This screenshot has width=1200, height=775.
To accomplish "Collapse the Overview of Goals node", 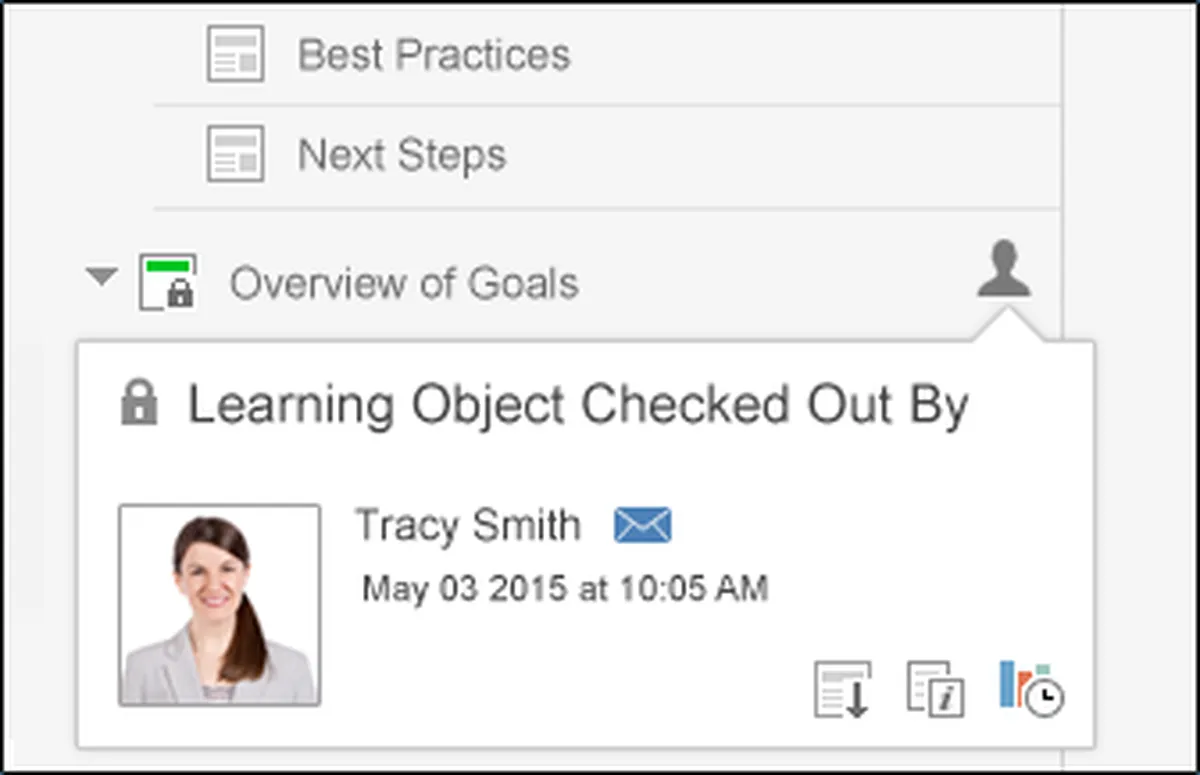I will [x=101, y=275].
